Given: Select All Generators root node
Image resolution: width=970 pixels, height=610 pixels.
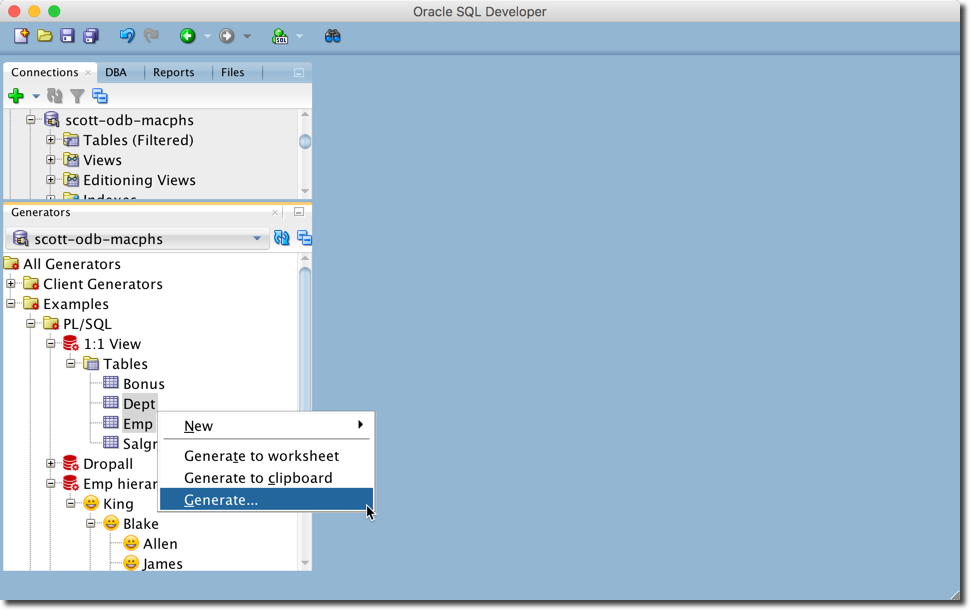Looking at the screenshot, I should (x=72, y=264).
